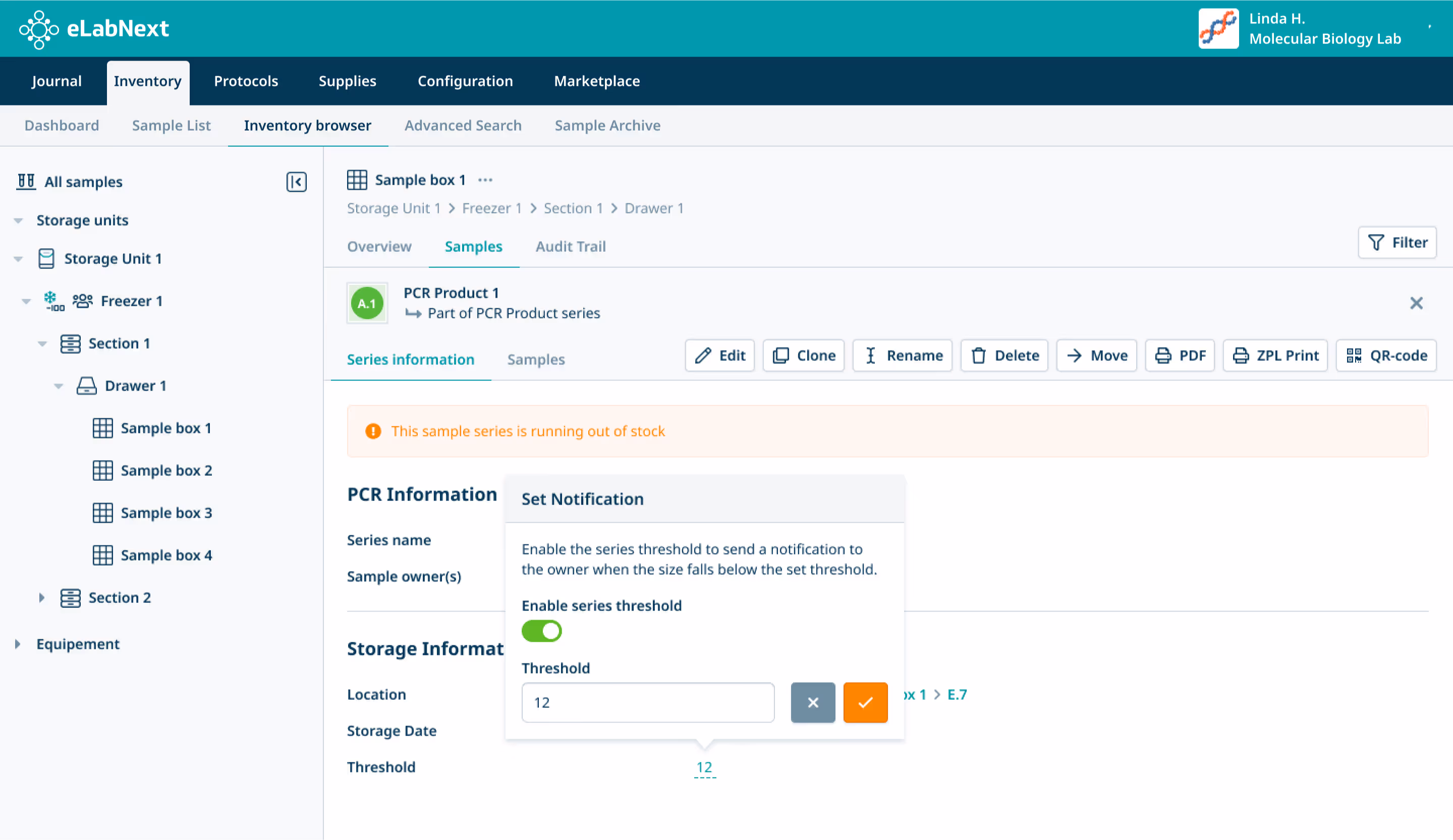
Task: Click the ZPL Print button
Action: click(1275, 356)
